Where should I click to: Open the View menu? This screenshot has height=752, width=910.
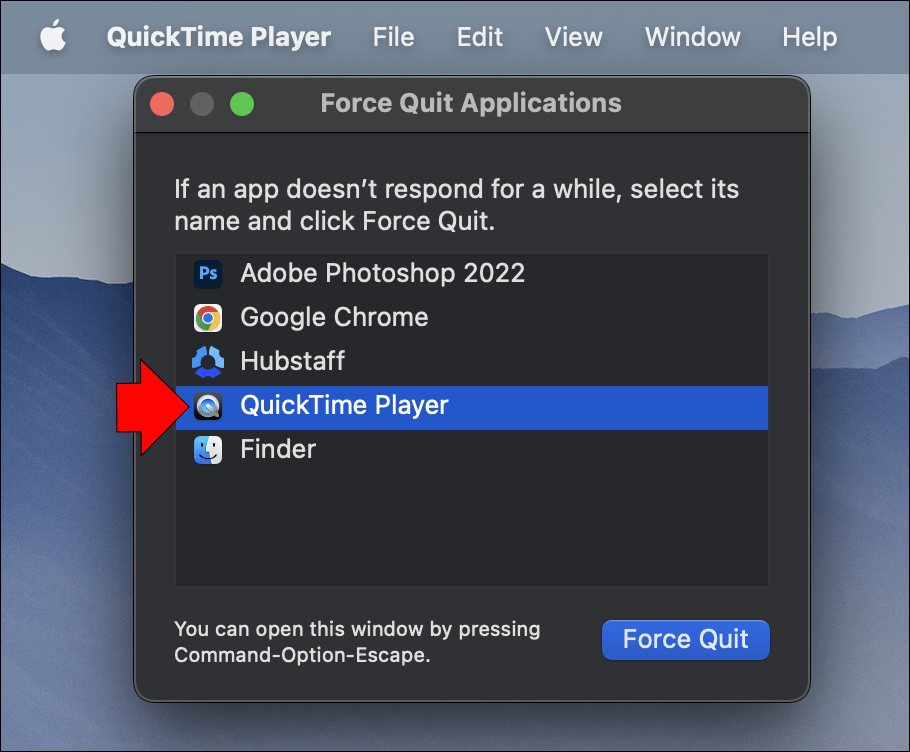pos(573,37)
